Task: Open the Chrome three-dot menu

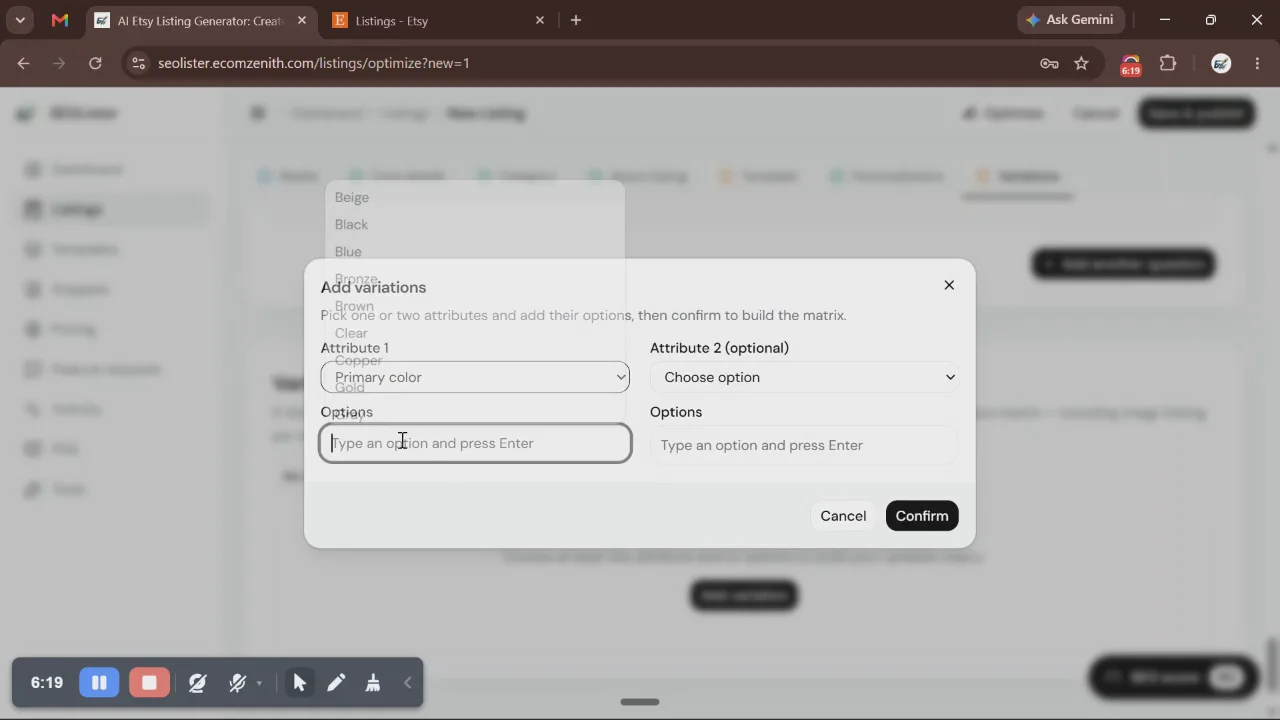Action: coord(1257,63)
